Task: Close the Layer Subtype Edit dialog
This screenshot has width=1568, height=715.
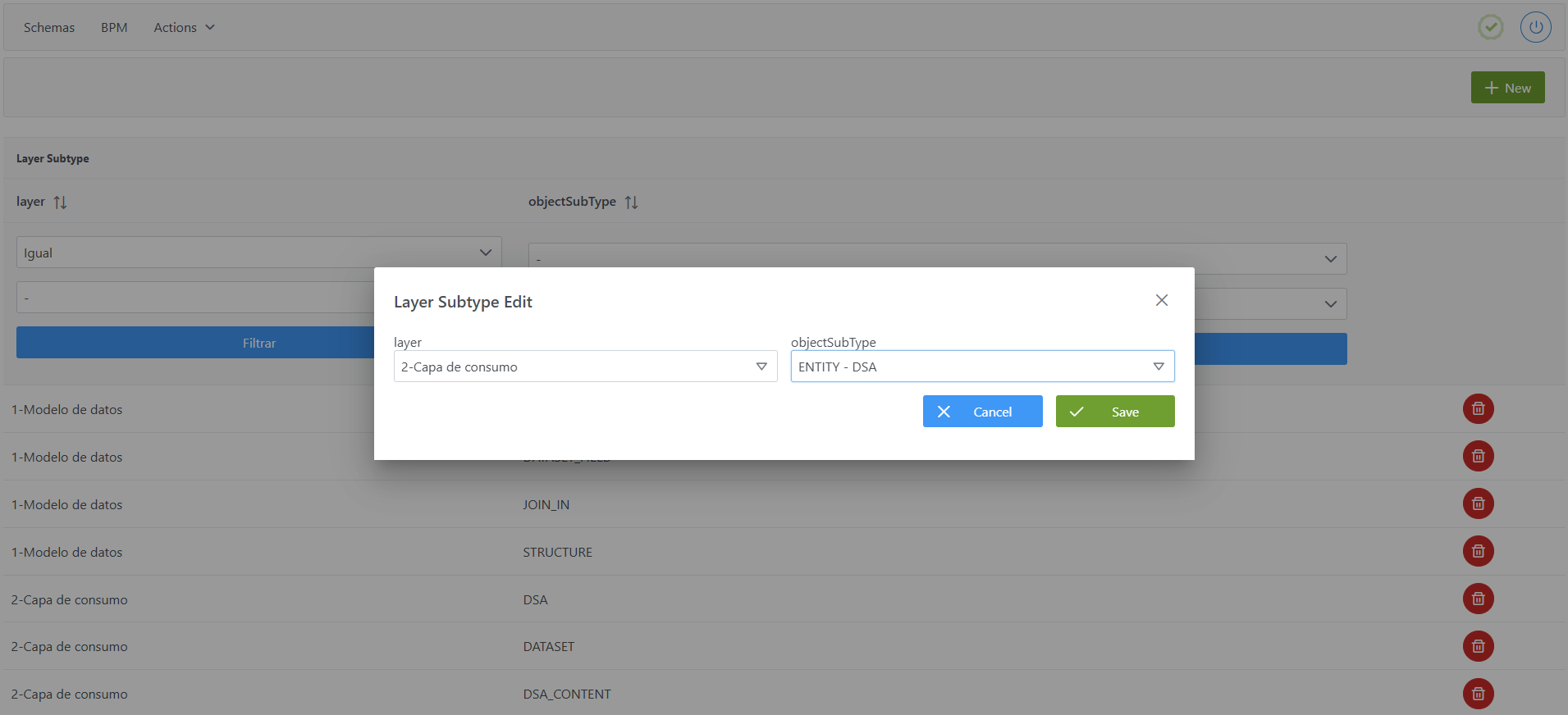Action: (x=1161, y=300)
